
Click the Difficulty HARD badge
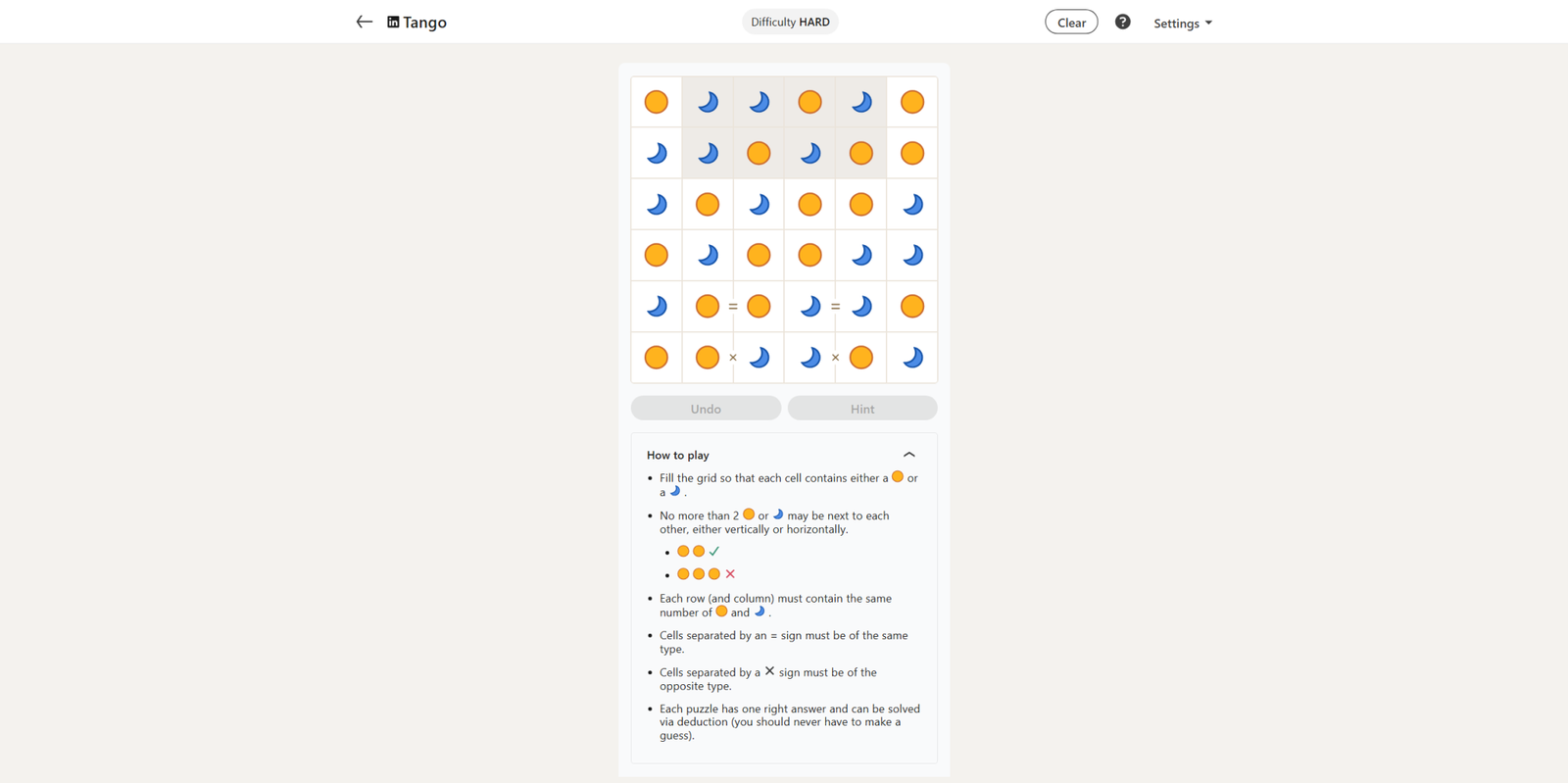tap(790, 22)
